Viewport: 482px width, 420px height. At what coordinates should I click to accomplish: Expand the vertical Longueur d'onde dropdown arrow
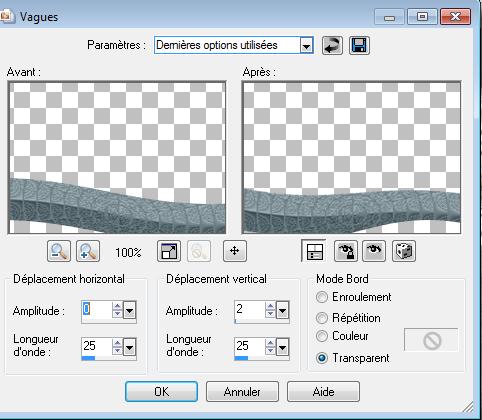tap(282, 348)
